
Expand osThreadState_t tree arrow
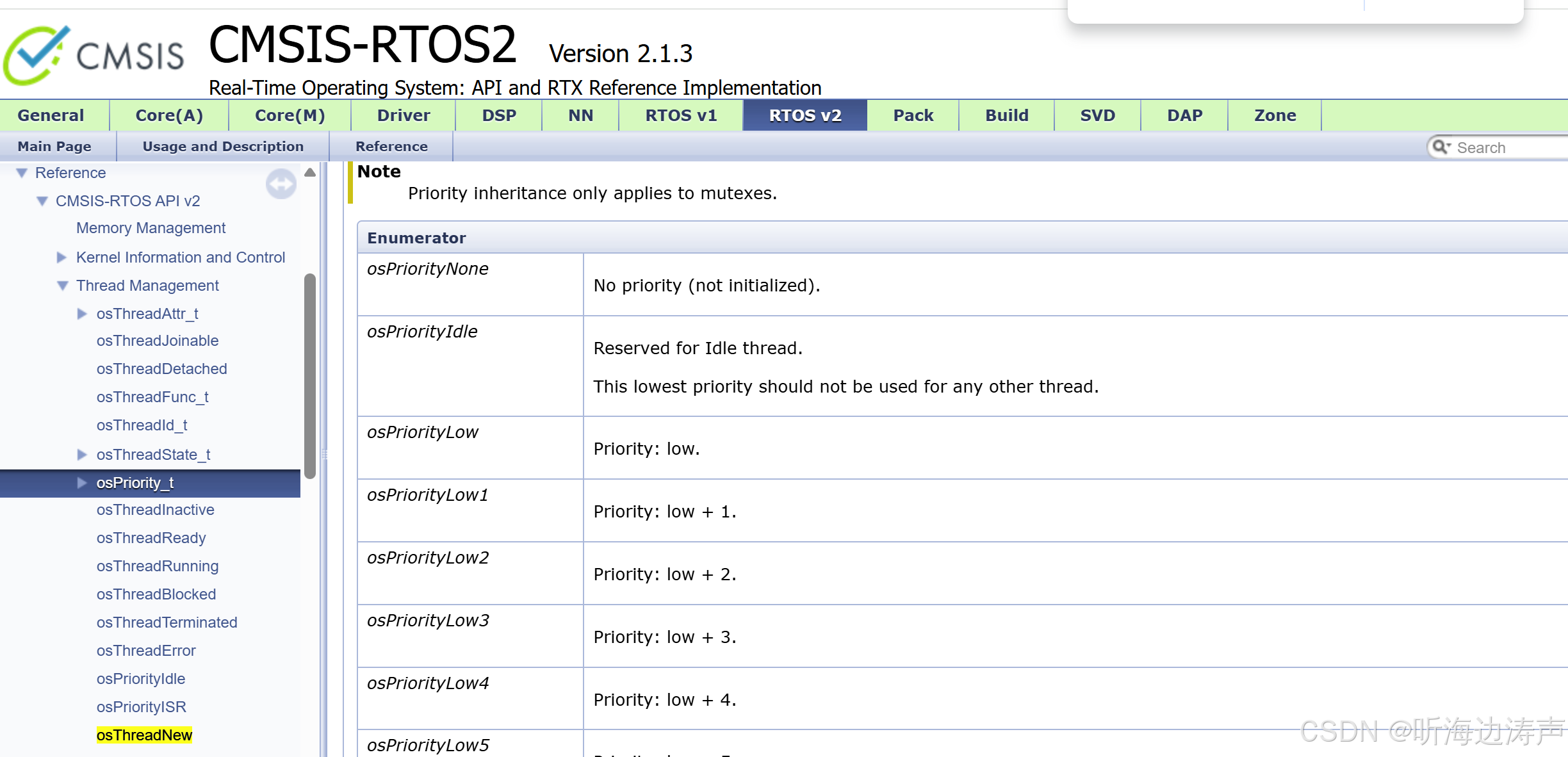[82, 455]
